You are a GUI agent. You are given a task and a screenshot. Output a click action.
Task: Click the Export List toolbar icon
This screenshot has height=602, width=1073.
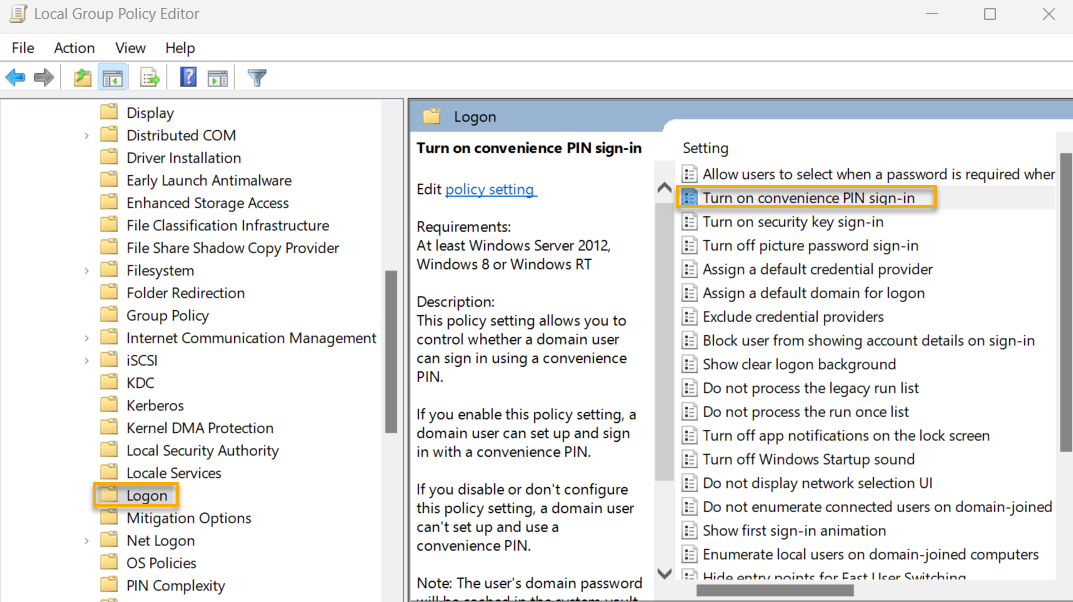pos(150,78)
